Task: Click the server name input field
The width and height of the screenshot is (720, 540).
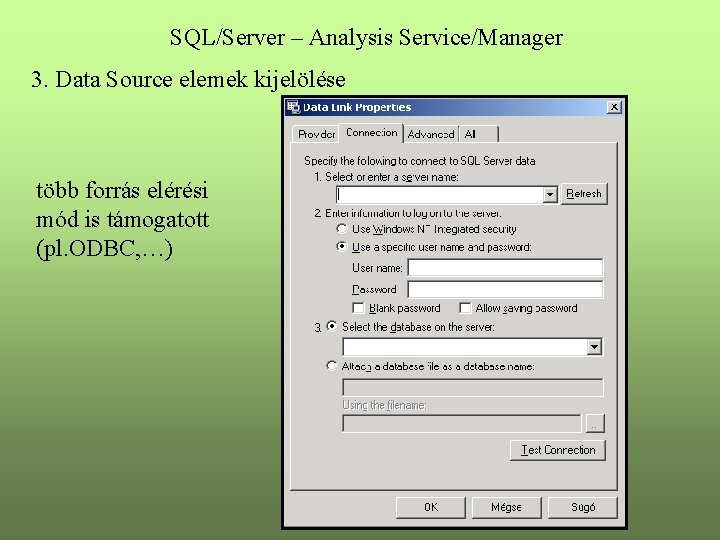Action: [440, 195]
